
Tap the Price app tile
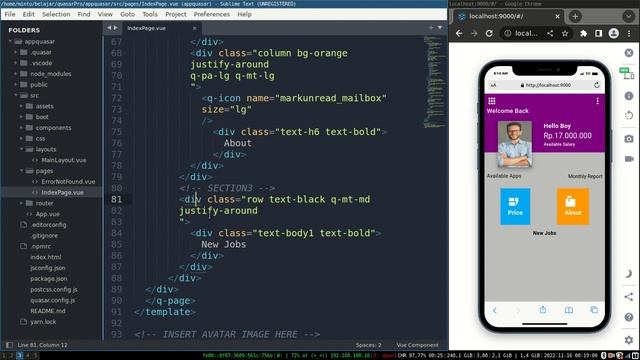pos(515,207)
